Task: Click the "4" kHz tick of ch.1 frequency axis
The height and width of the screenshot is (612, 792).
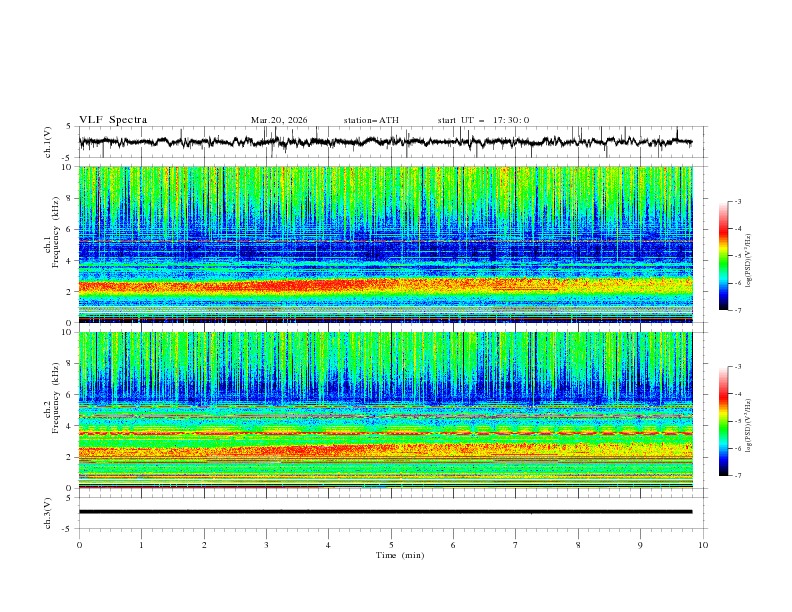Action: pos(69,261)
